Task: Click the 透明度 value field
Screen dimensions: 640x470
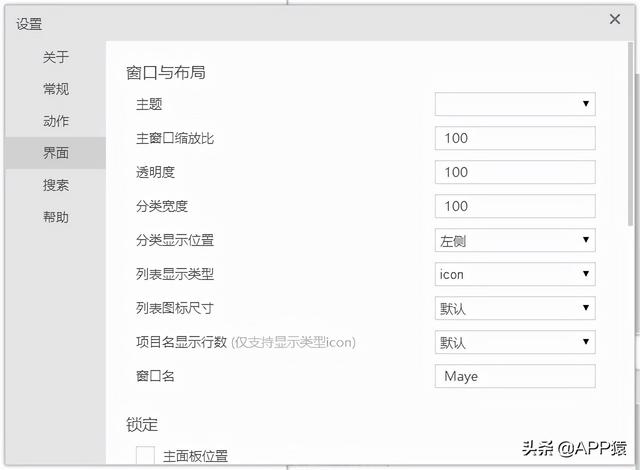Action: pyautogui.click(x=515, y=172)
